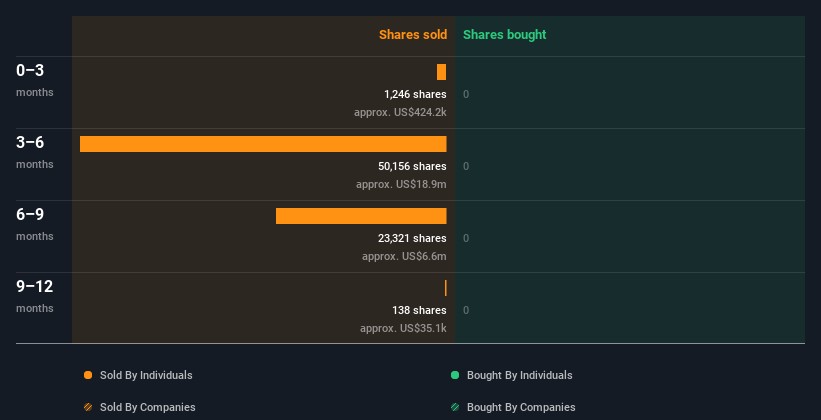Click the 6–9 months orange bar

click(x=361, y=216)
